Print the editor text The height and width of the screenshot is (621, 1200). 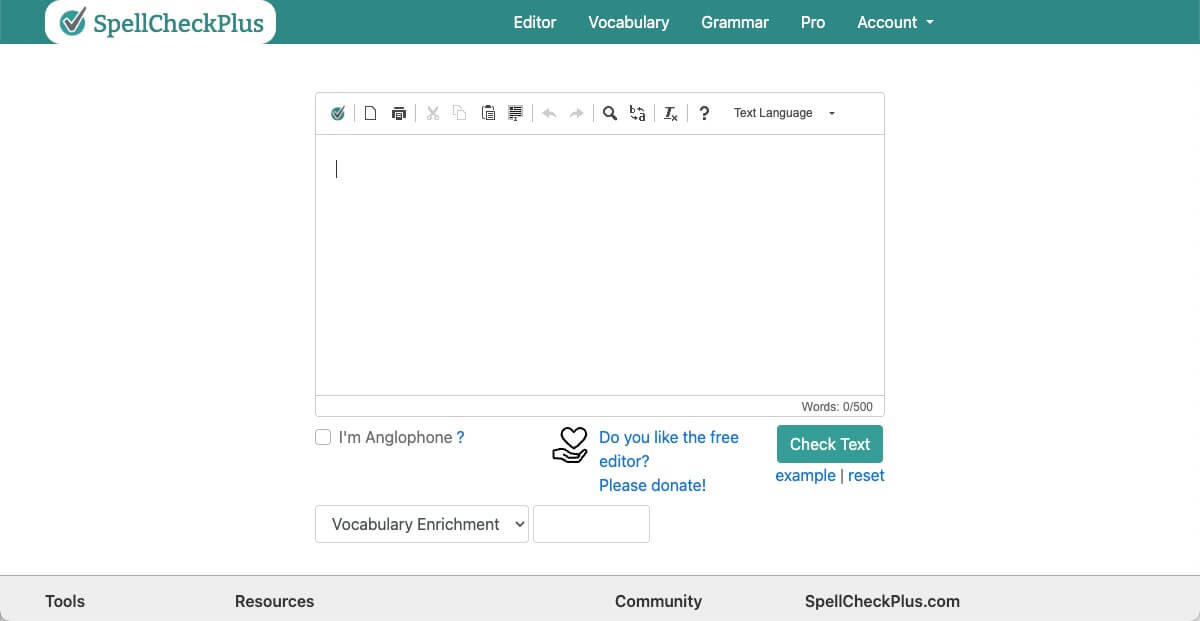coord(399,114)
